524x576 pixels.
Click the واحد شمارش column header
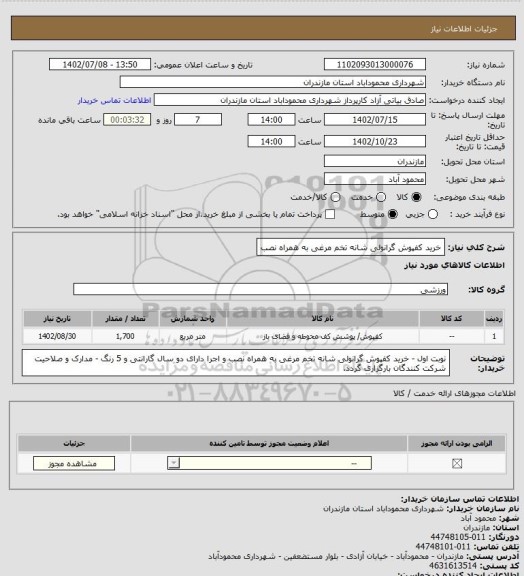tap(193, 319)
